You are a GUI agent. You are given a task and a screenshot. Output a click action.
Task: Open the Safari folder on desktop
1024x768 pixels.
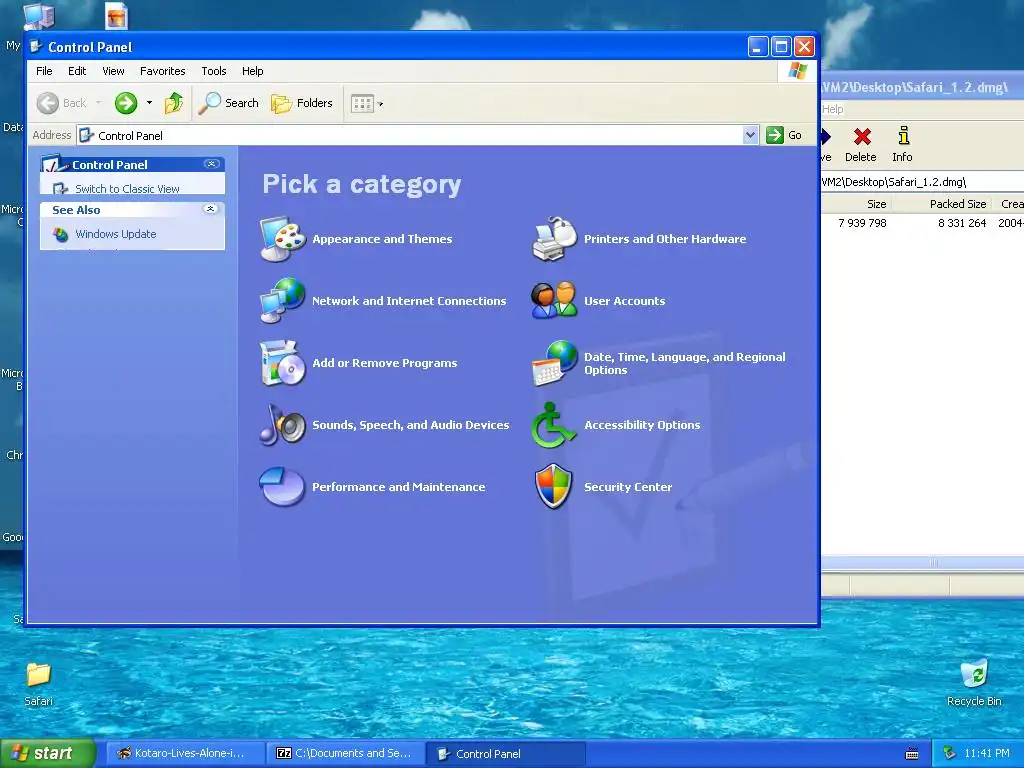[x=39, y=684]
